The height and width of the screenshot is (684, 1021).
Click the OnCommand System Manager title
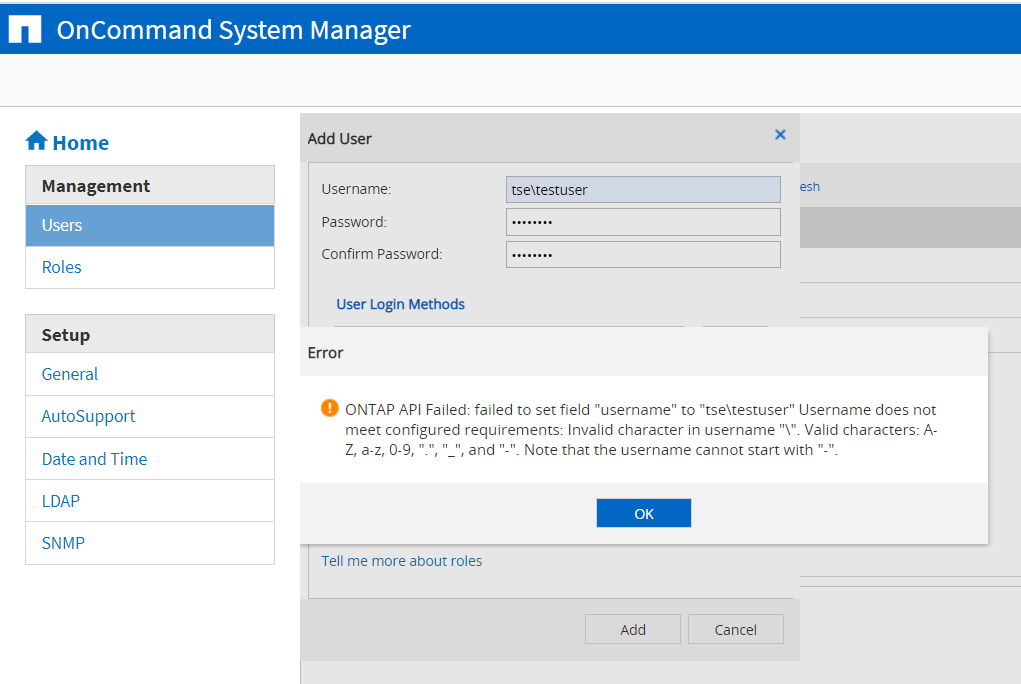(233, 30)
